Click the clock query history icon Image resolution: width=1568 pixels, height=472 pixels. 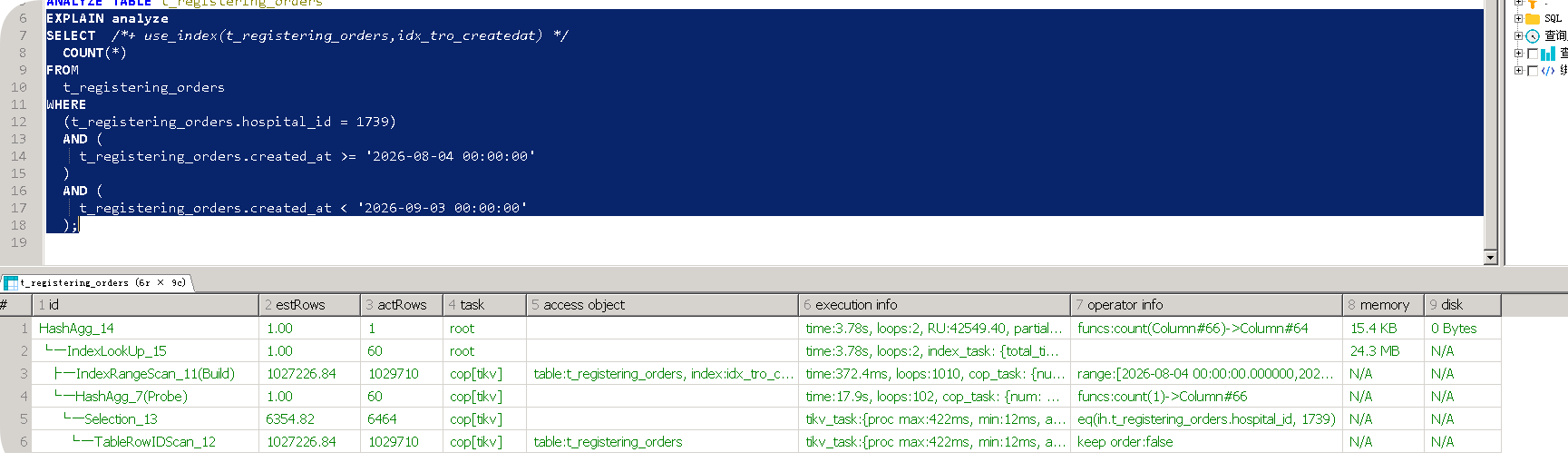[1533, 36]
